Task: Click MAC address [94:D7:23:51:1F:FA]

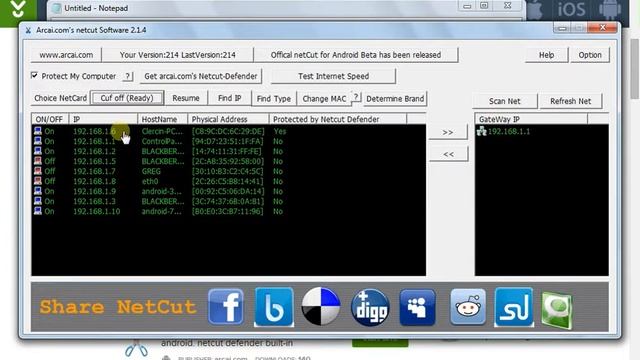Action: [x=227, y=141]
